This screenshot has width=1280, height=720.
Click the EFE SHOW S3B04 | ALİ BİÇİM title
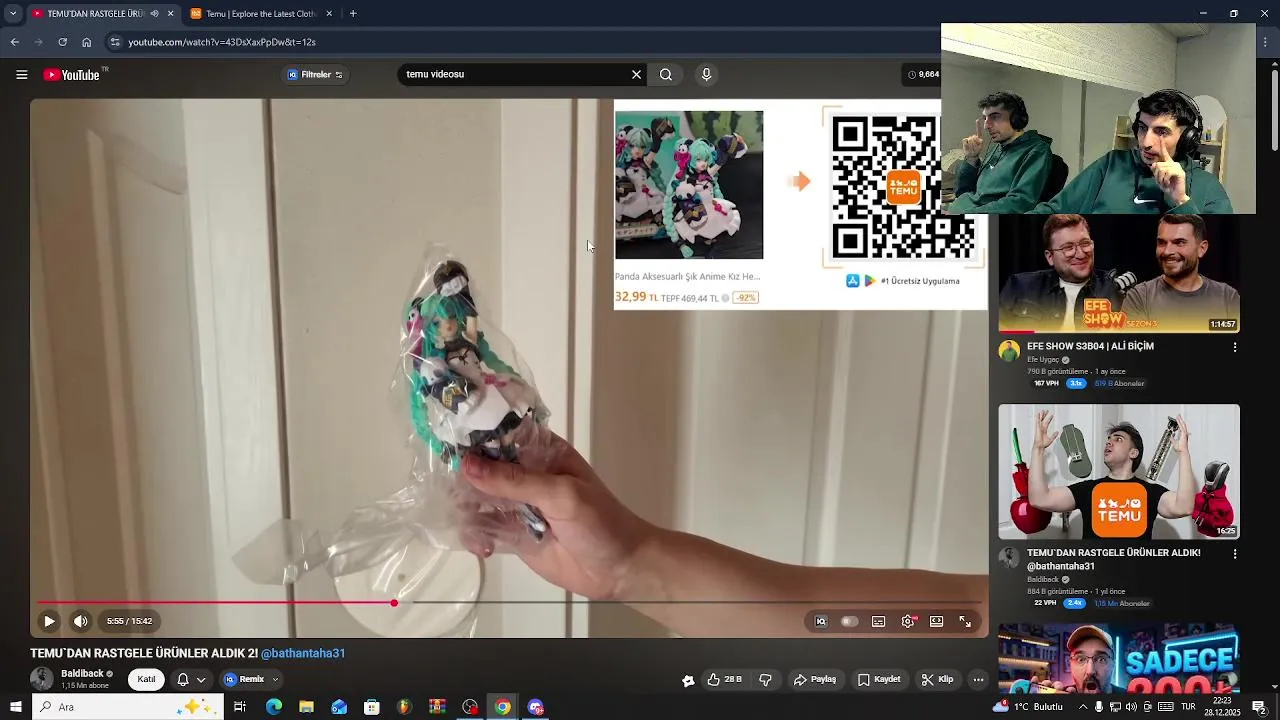pyautogui.click(x=1090, y=346)
